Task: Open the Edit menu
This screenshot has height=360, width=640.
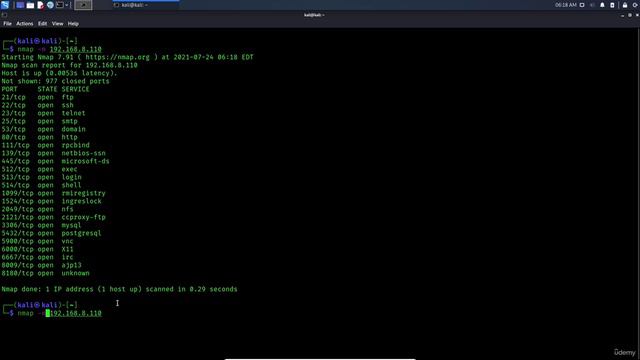Action: [x=42, y=24]
